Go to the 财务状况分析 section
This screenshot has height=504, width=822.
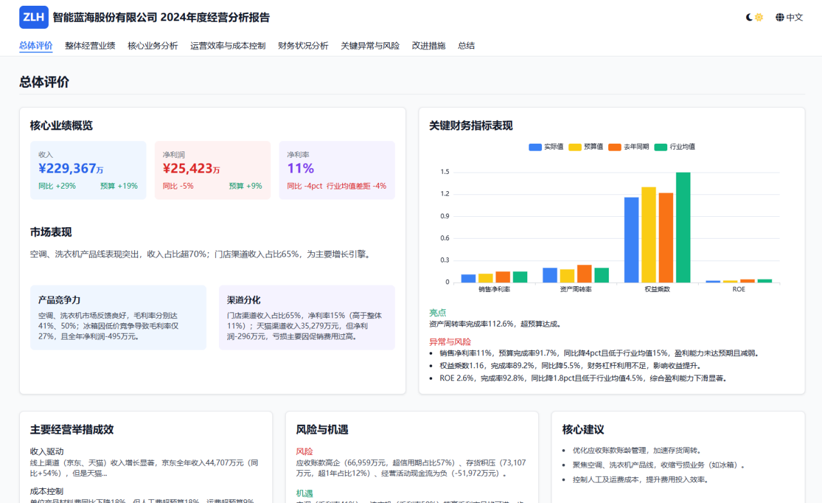pos(303,46)
